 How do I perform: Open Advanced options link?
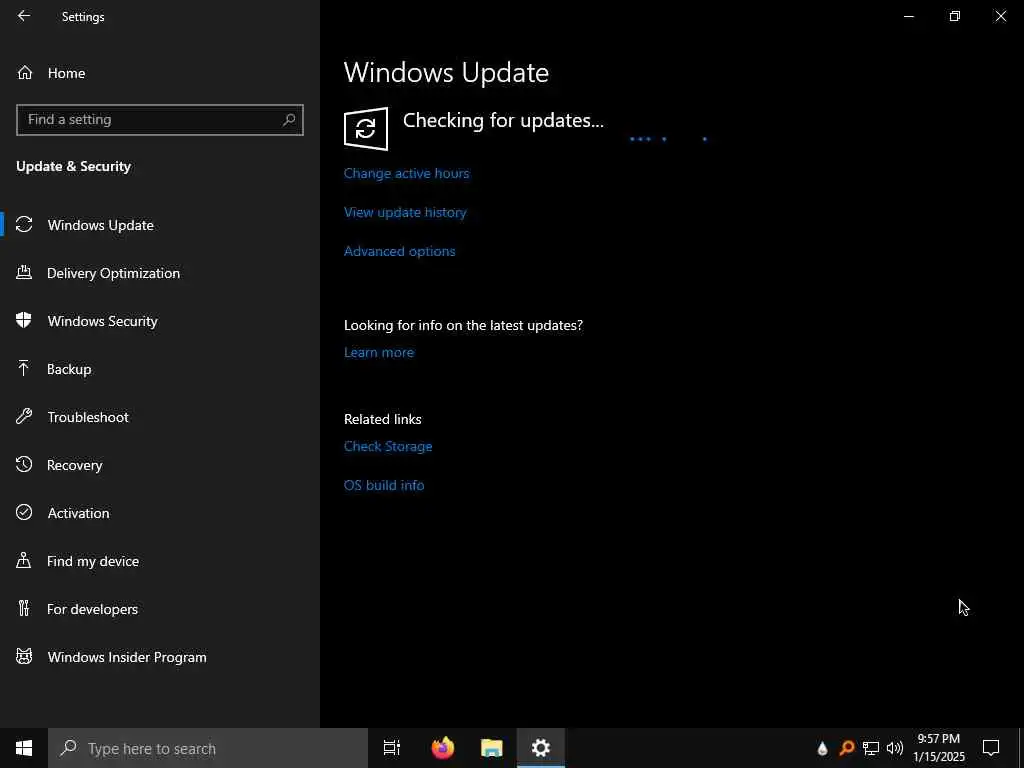coord(400,251)
